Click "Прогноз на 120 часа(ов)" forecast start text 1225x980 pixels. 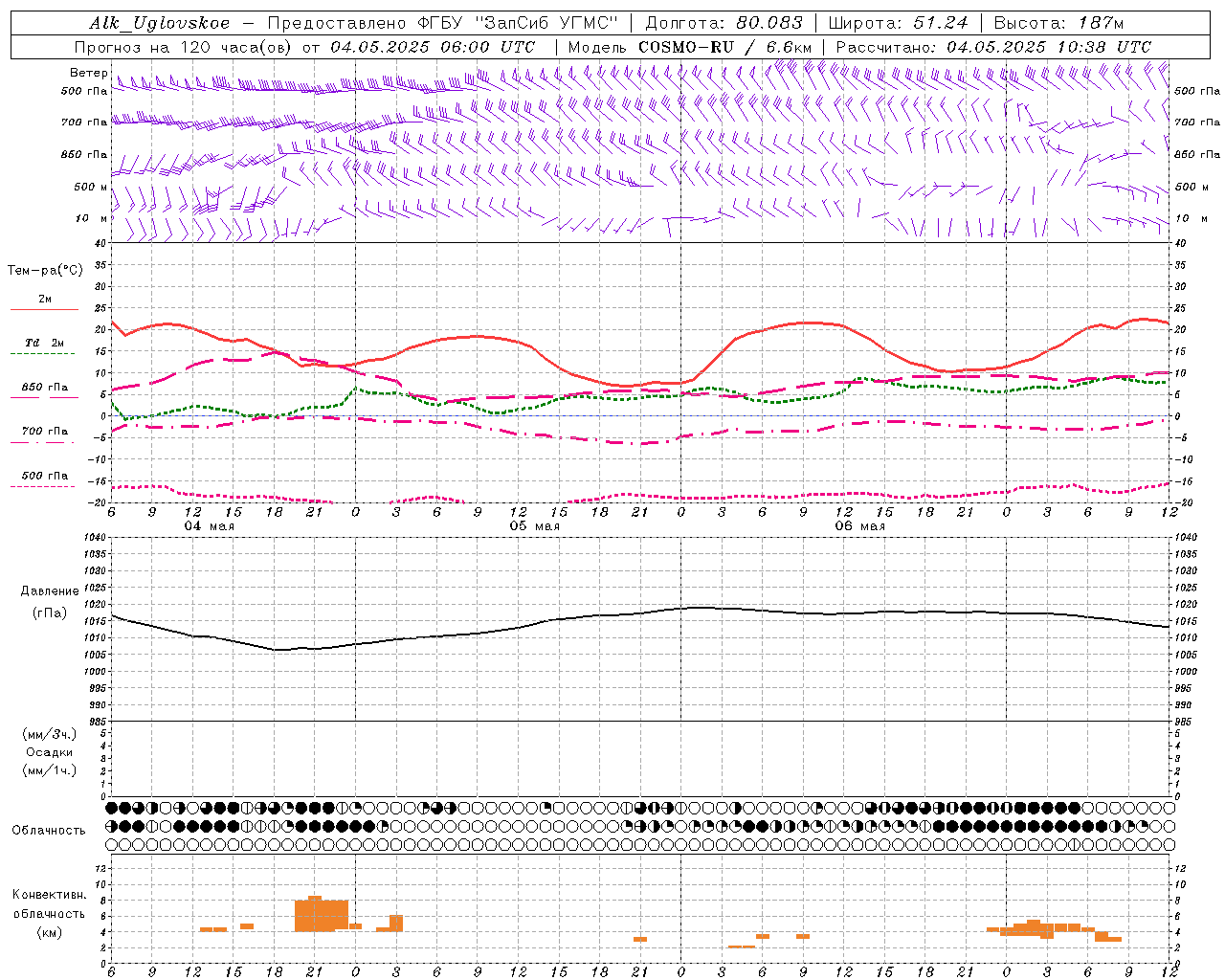(184, 47)
